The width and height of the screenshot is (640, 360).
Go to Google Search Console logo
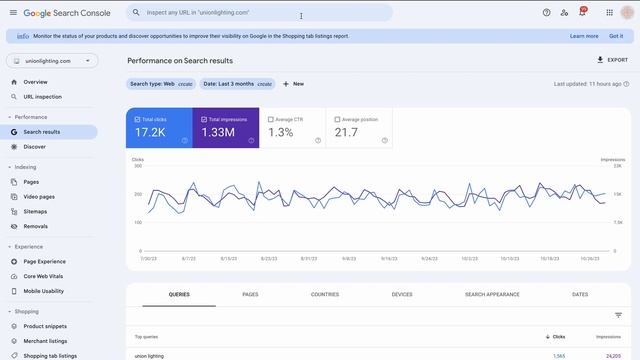tap(67, 13)
